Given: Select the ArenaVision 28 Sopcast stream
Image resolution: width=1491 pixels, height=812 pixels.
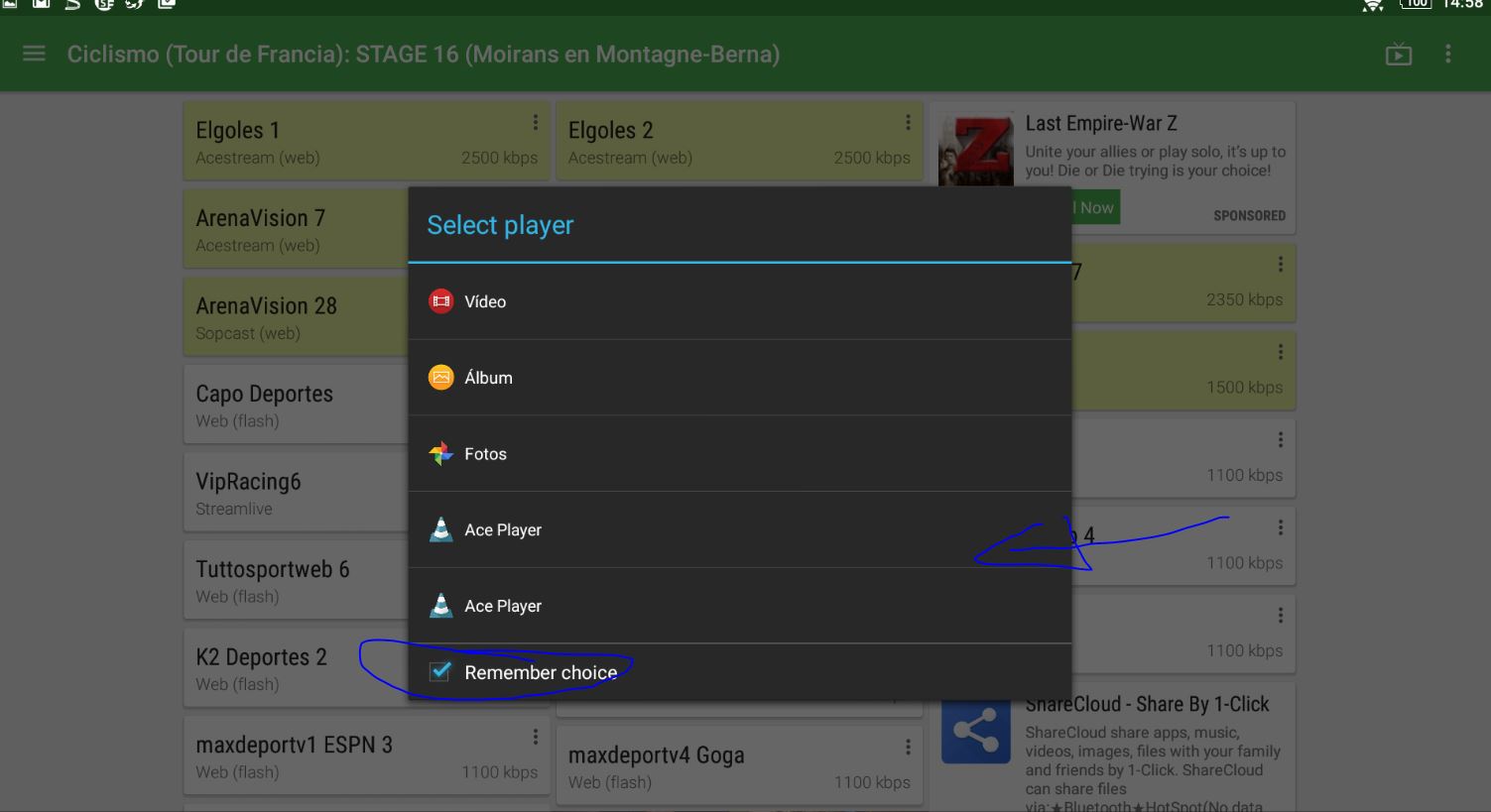Looking at the screenshot, I should click(296, 317).
